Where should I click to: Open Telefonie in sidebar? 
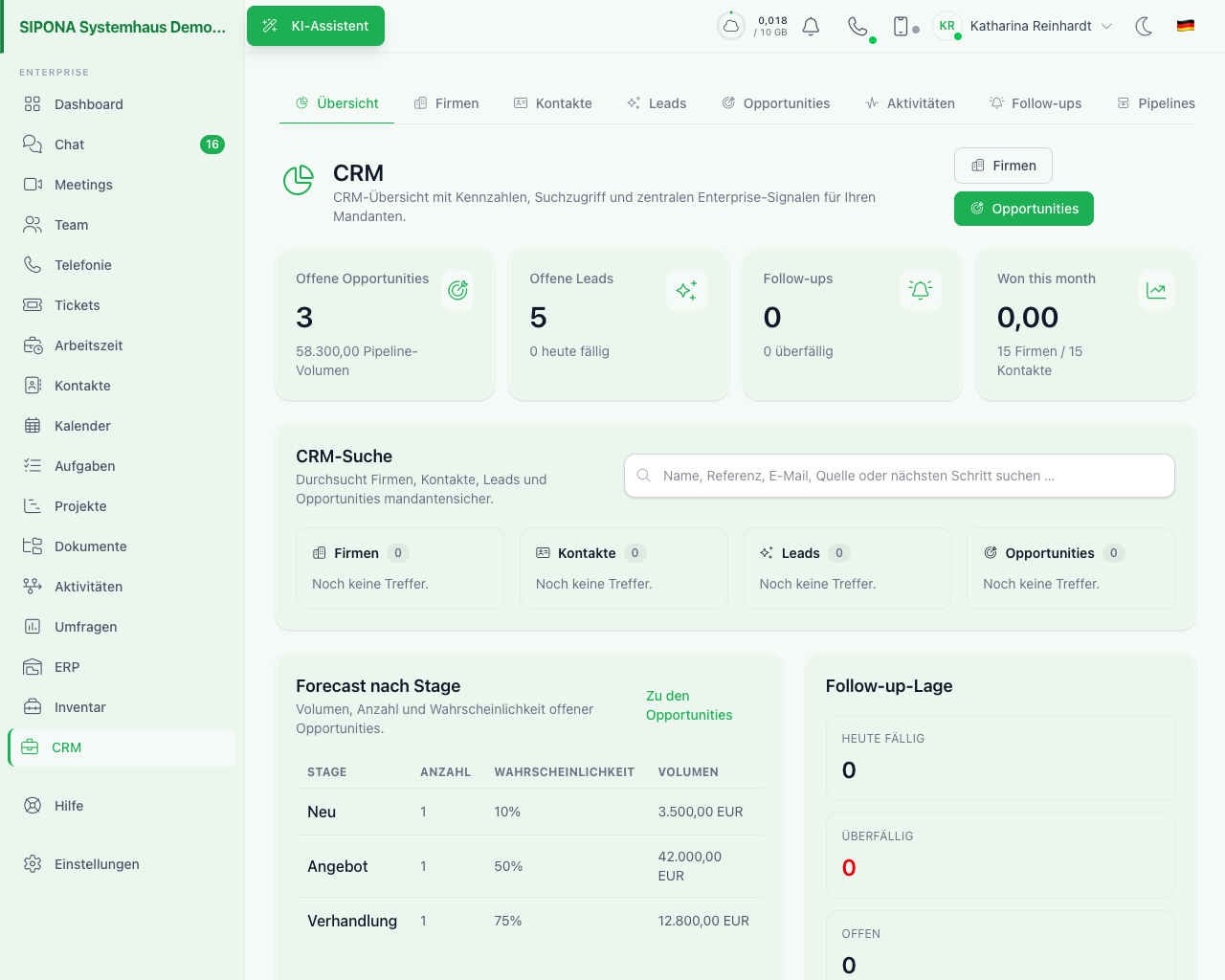(122, 265)
